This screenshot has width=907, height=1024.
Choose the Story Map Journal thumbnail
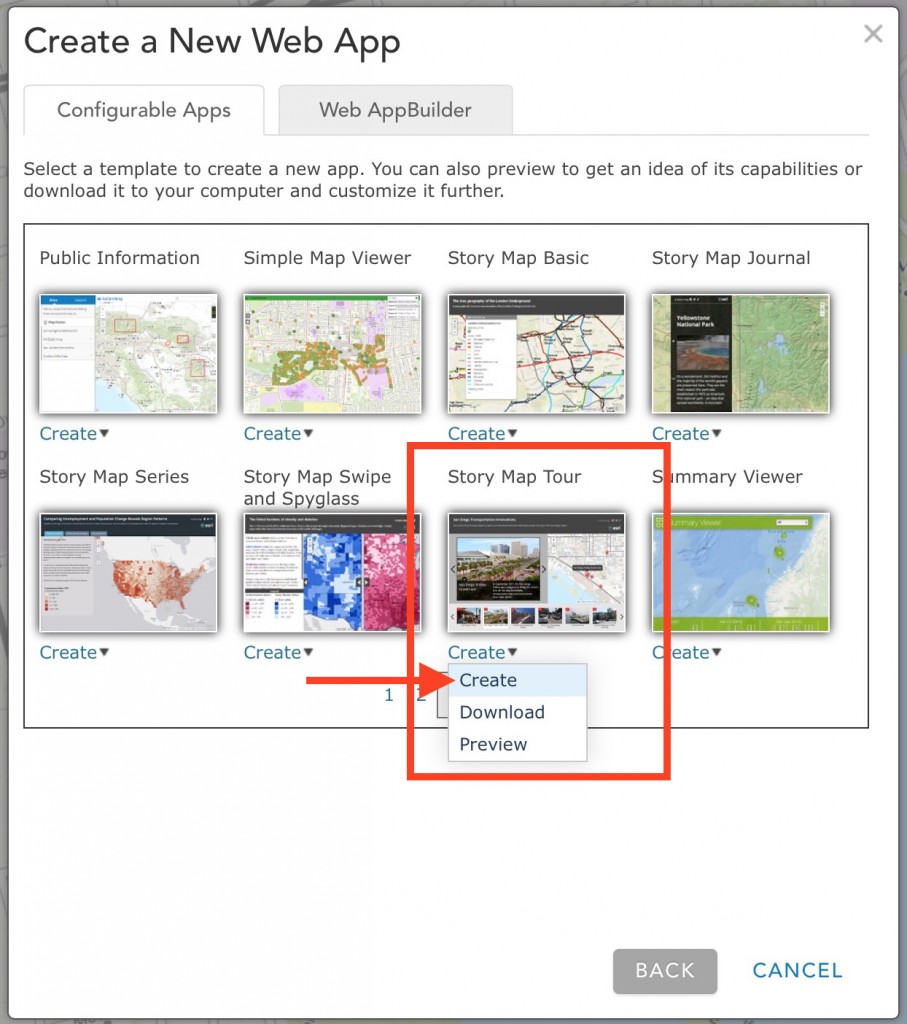pos(740,353)
